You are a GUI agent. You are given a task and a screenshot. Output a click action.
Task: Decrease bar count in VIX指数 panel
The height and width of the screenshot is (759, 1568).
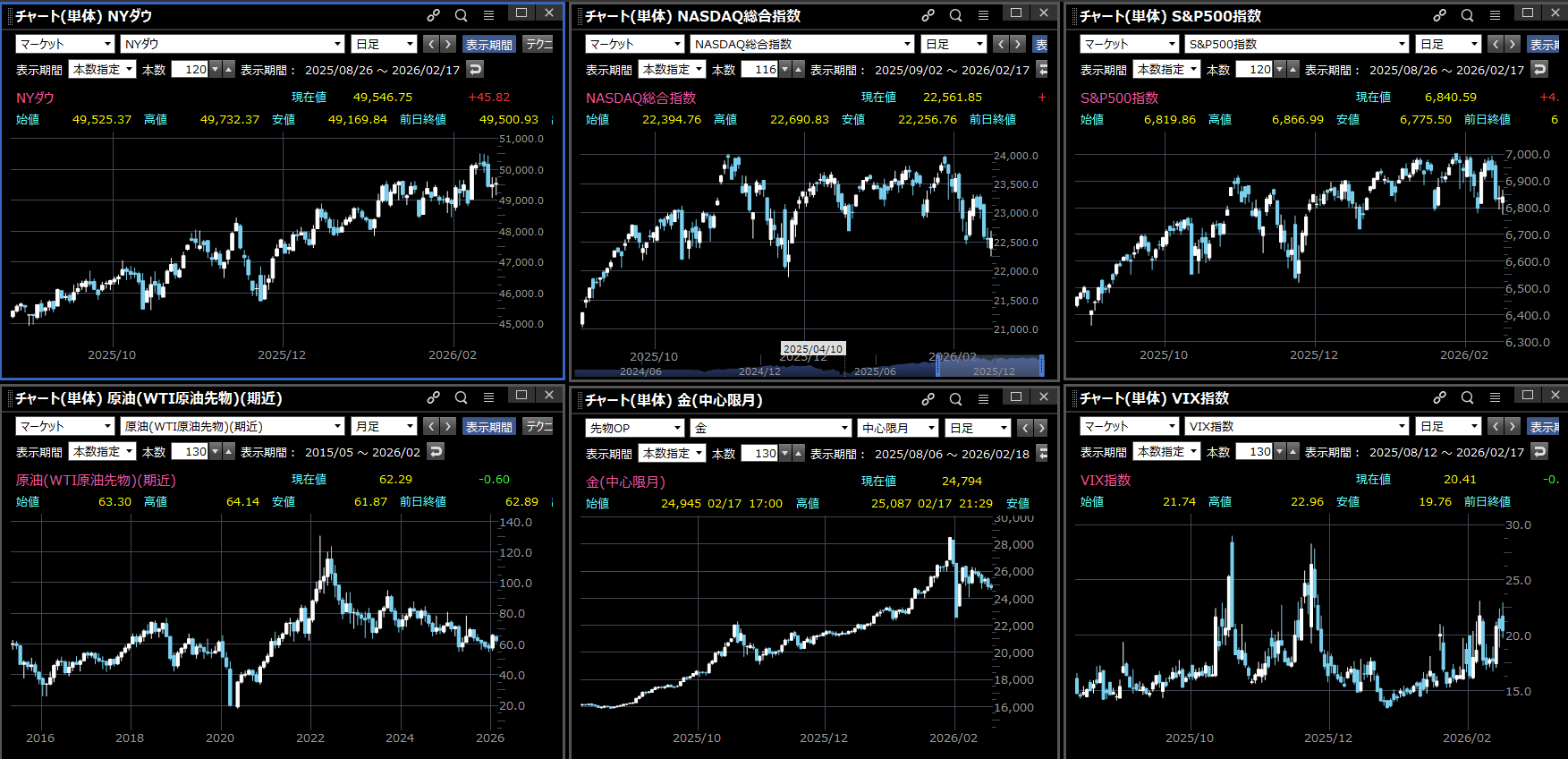[1279, 452]
